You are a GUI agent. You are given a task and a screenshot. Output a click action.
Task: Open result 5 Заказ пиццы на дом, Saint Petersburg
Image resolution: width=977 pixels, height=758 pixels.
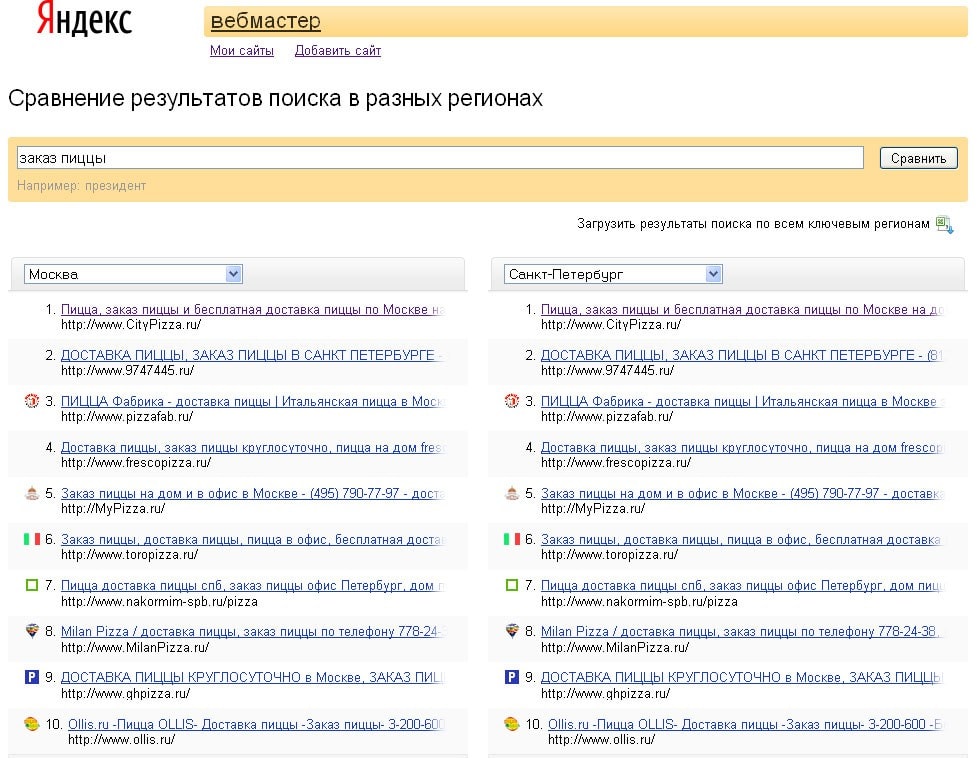(742, 493)
